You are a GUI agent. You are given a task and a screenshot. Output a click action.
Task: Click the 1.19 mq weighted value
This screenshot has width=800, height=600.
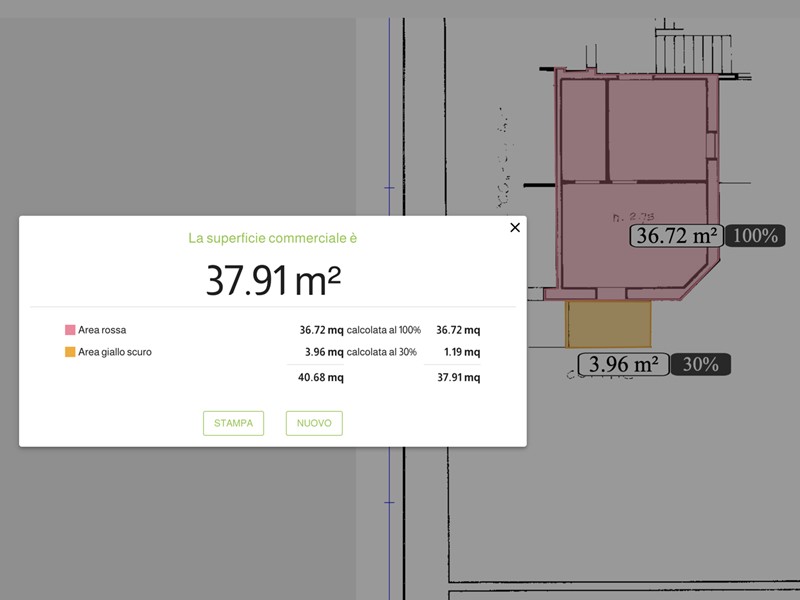point(461,352)
